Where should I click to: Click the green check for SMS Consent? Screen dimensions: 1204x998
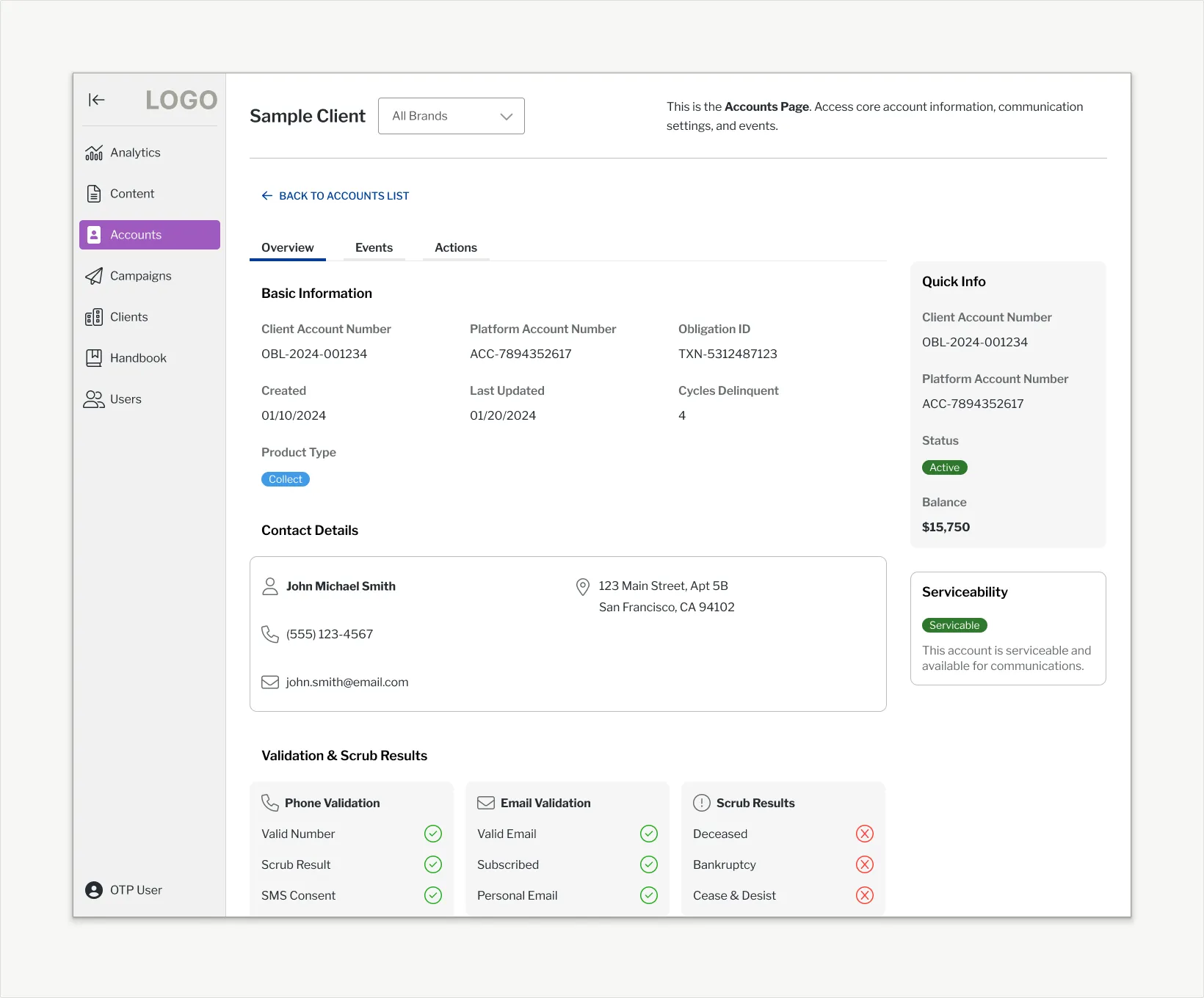[x=433, y=895]
